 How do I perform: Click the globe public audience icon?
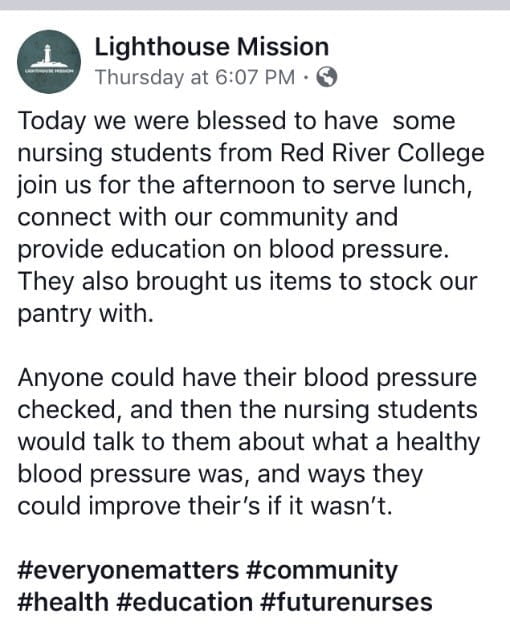(x=327, y=77)
